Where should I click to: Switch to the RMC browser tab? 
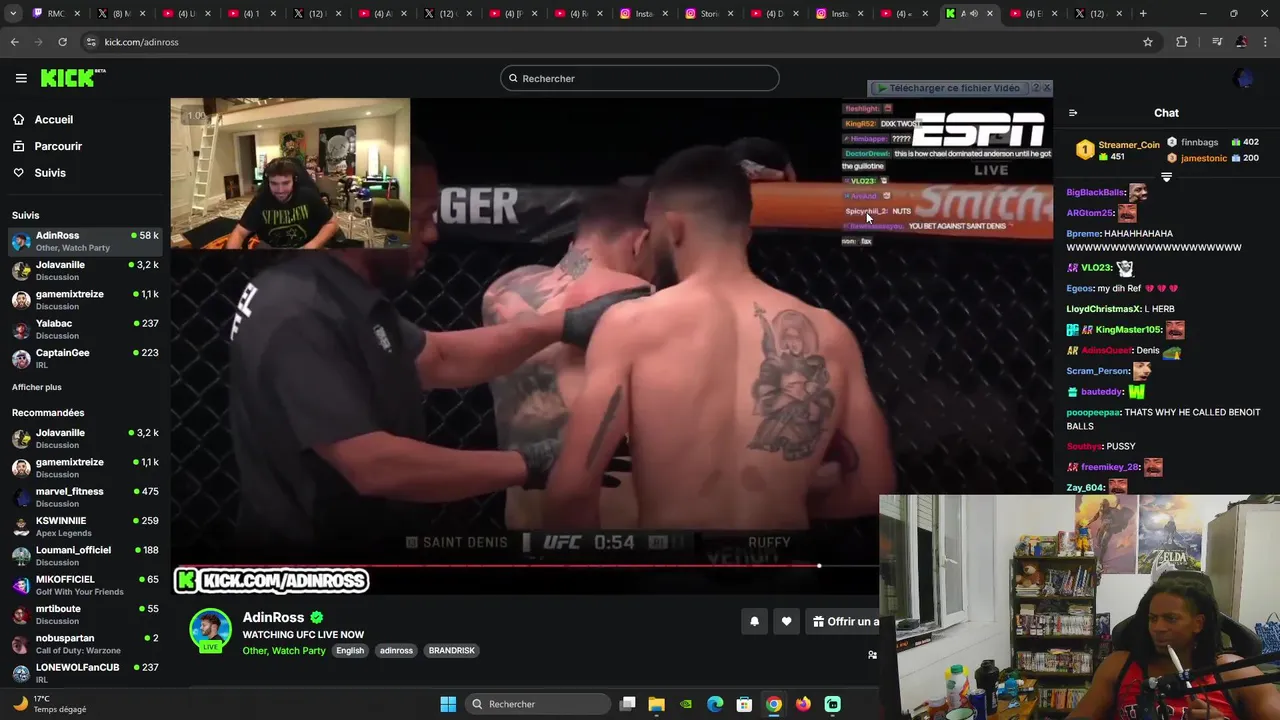tap(56, 13)
